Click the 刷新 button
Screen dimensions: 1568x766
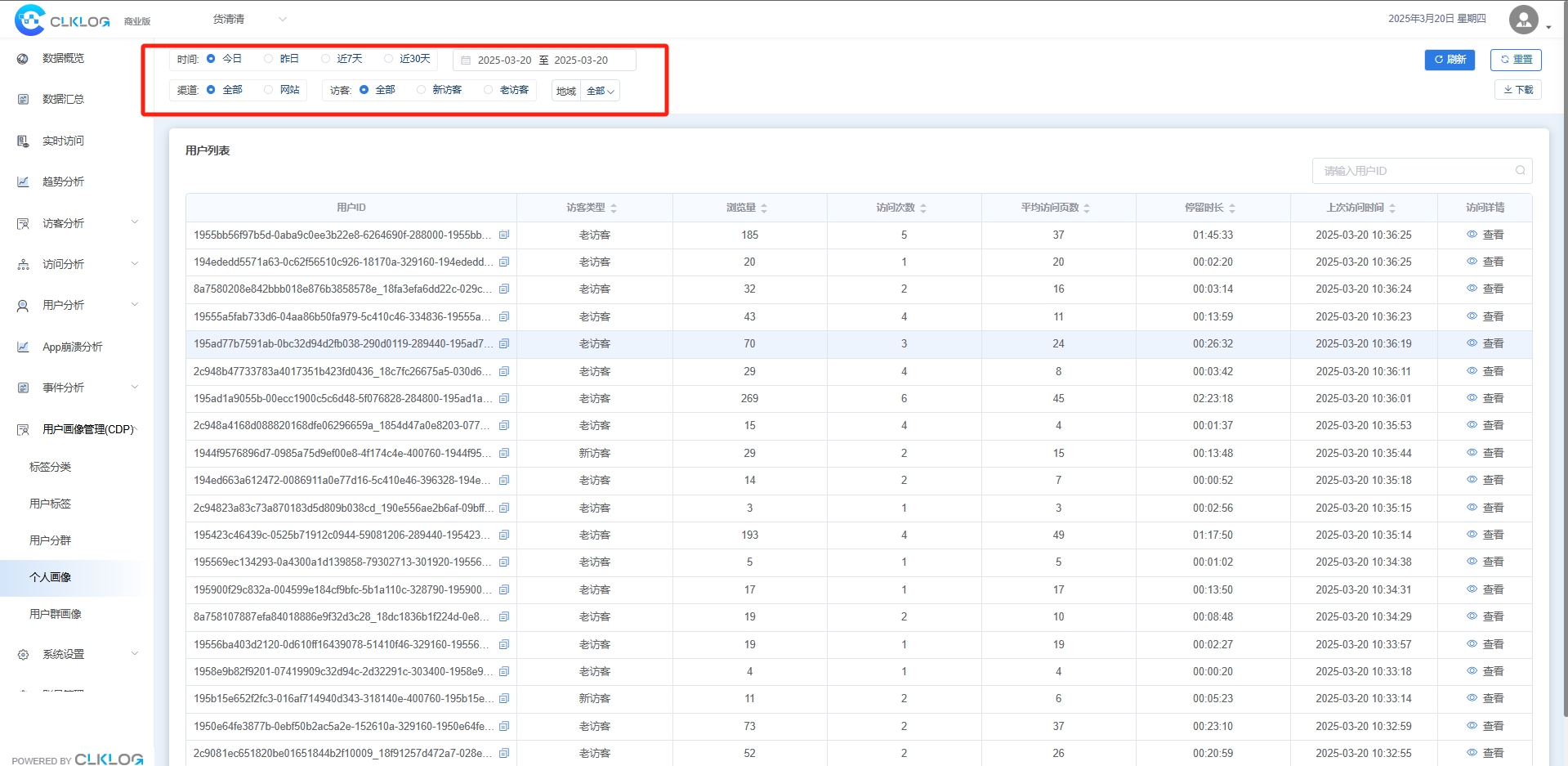pyautogui.click(x=1450, y=60)
